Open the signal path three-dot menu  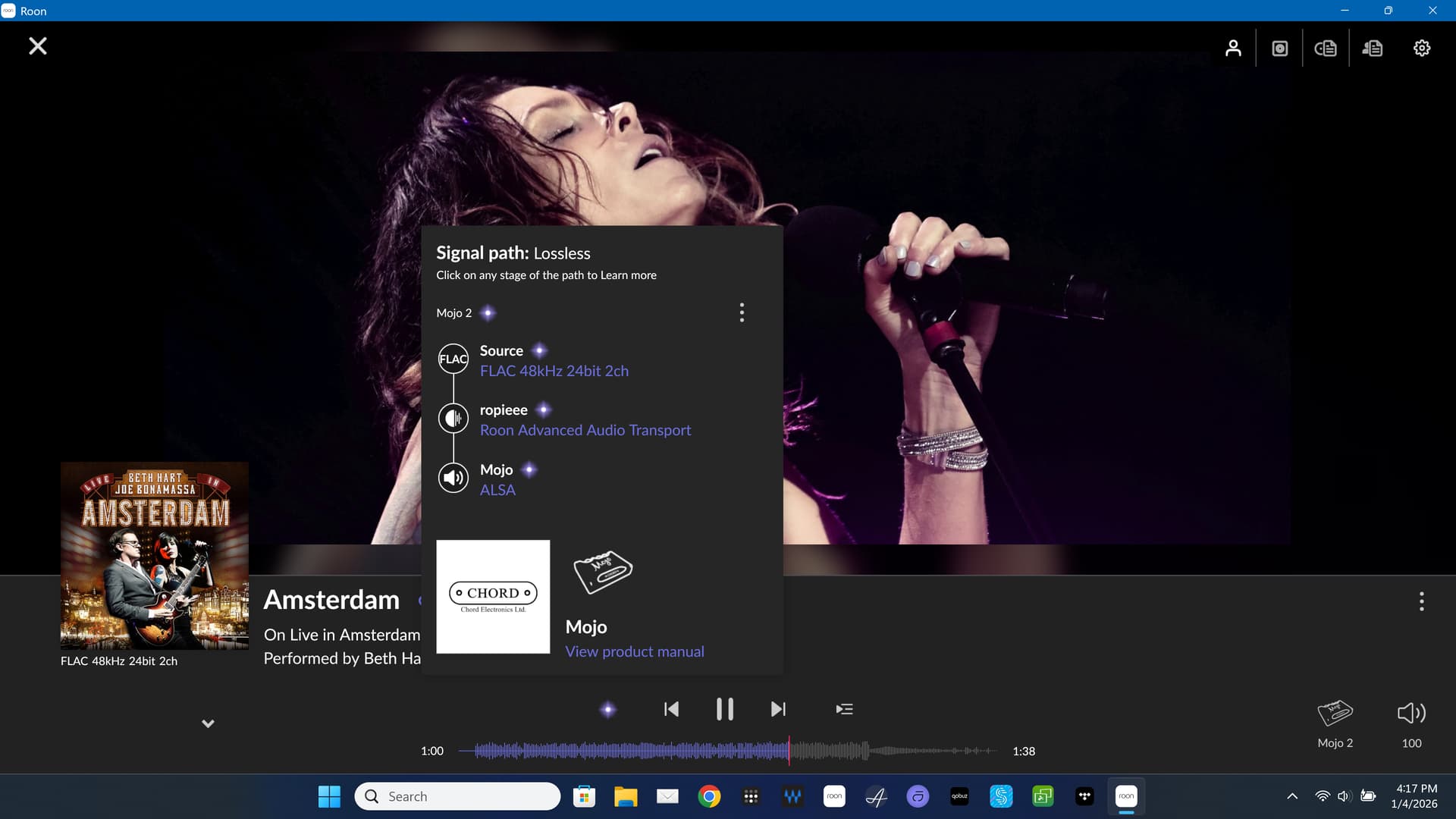pos(742,312)
